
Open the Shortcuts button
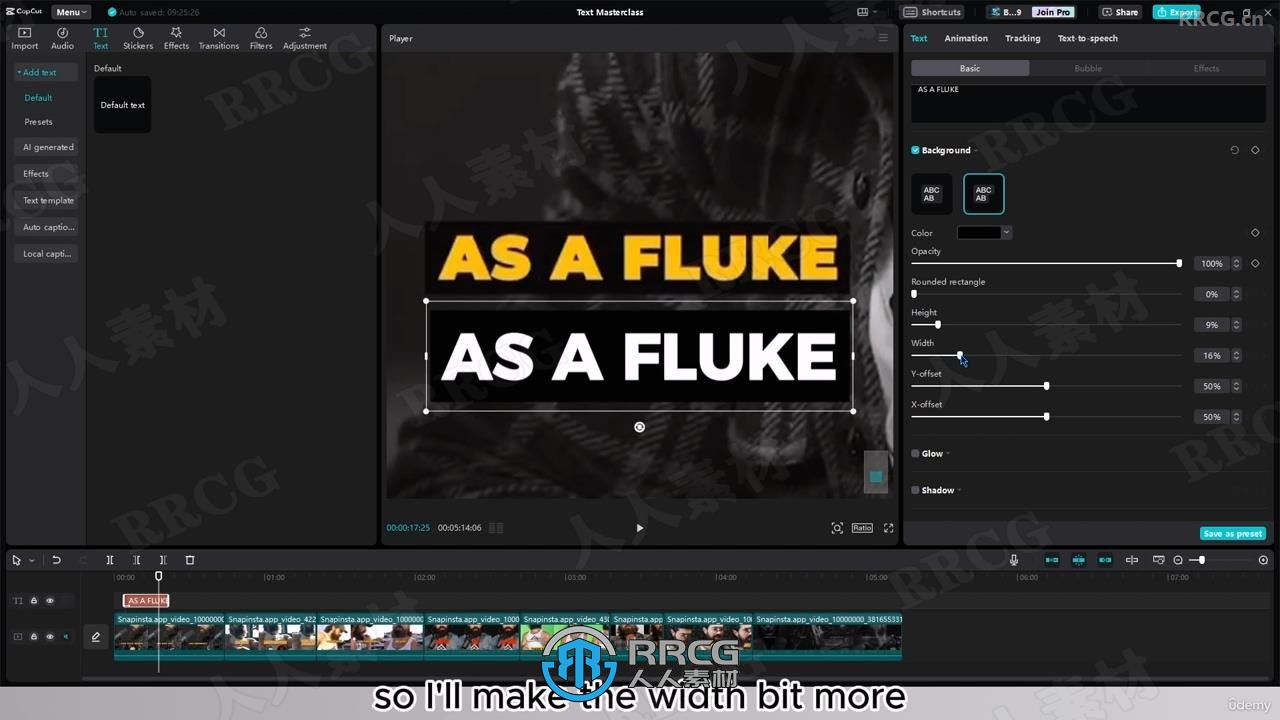pyautogui.click(x=933, y=12)
